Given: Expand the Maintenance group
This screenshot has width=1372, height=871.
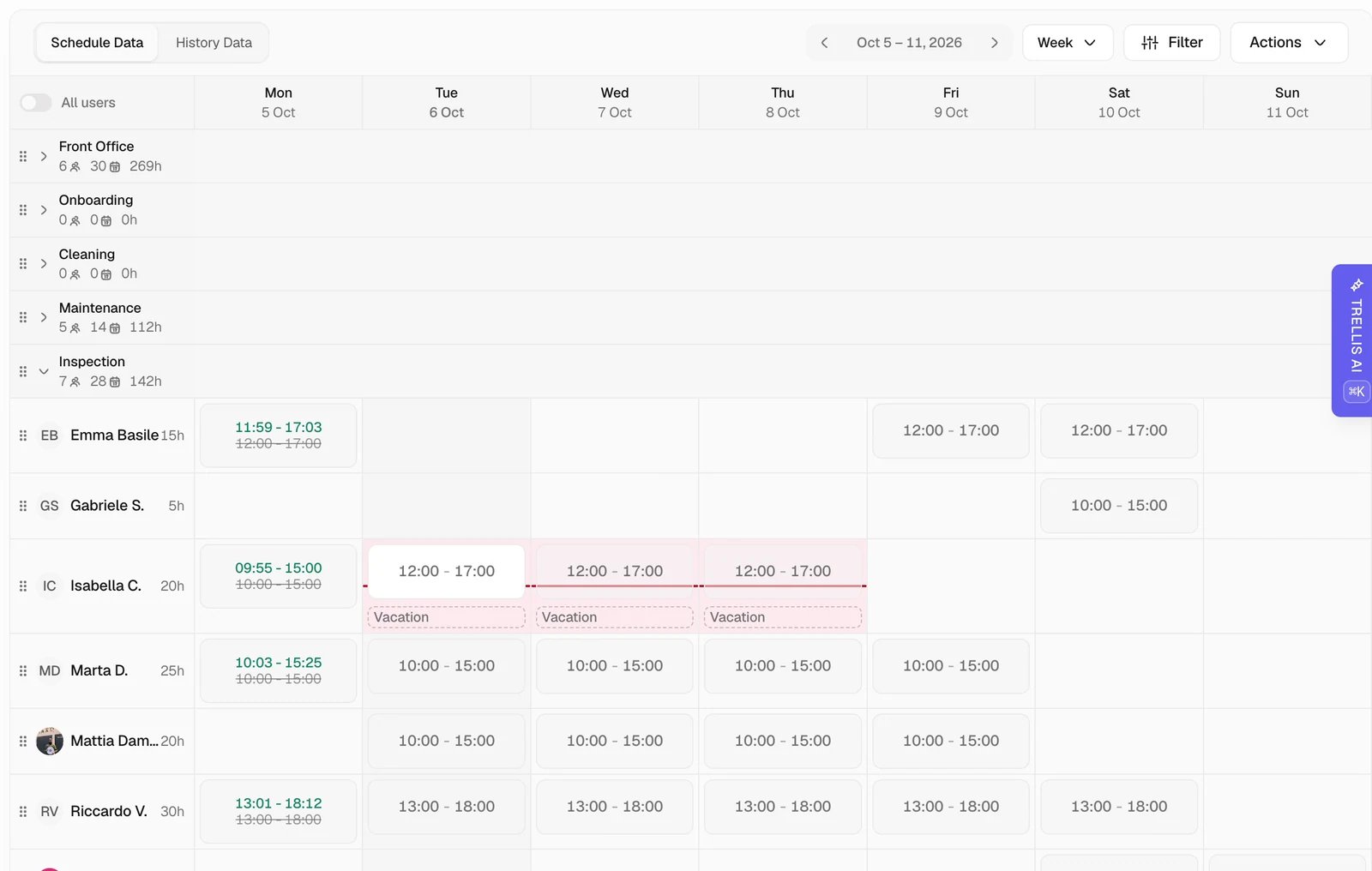Looking at the screenshot, I should tap(44, 317).
